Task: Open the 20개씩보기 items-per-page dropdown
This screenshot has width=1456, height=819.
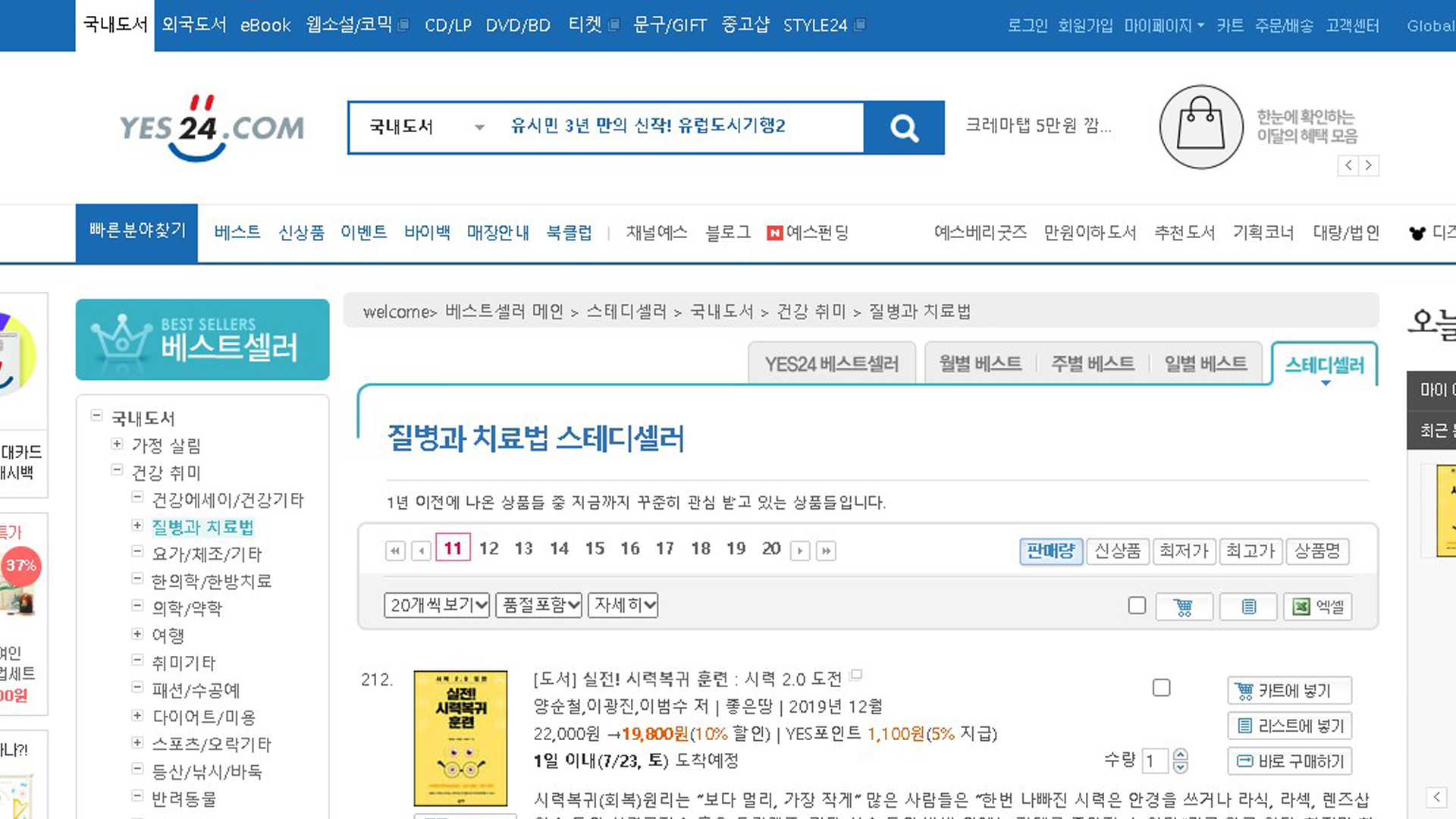Action: coord(437,605)
